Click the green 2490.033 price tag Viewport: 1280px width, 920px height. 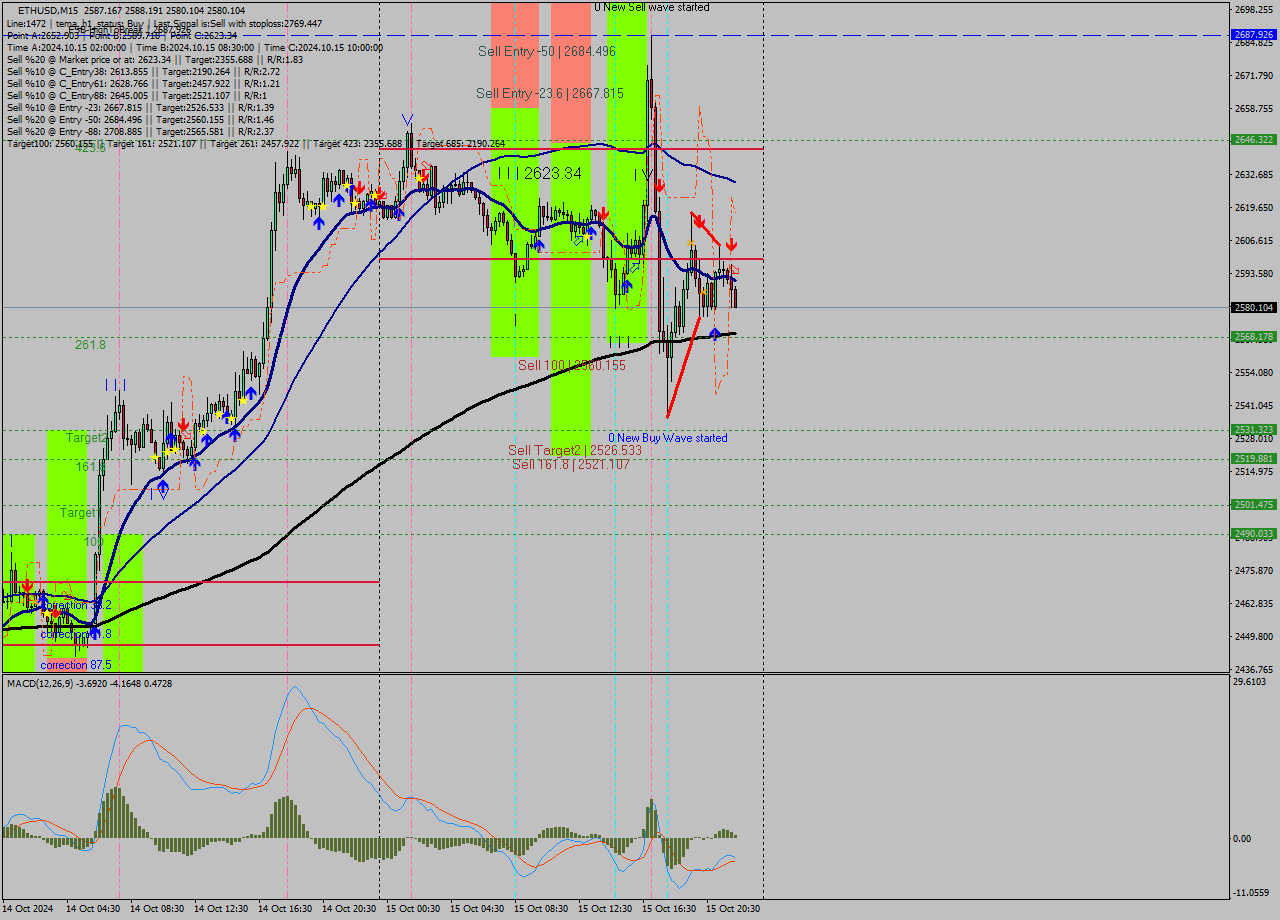pyautogui.click(x=1253, y=533)
